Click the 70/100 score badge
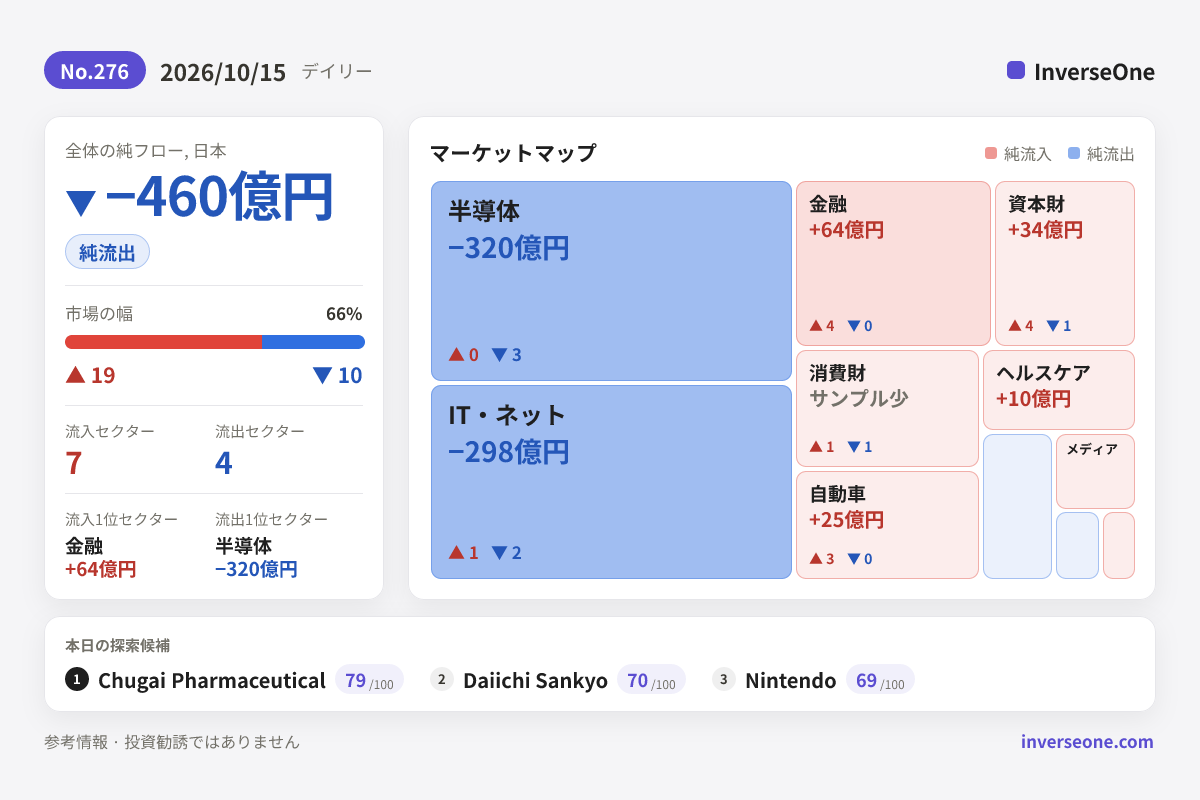 pos(651,680)
